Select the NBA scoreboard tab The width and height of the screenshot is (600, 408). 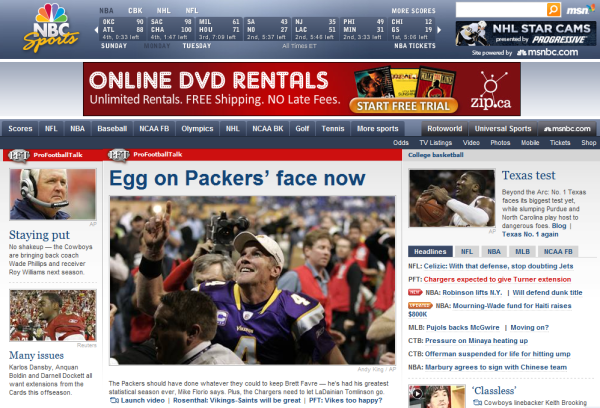coord(106,11)
